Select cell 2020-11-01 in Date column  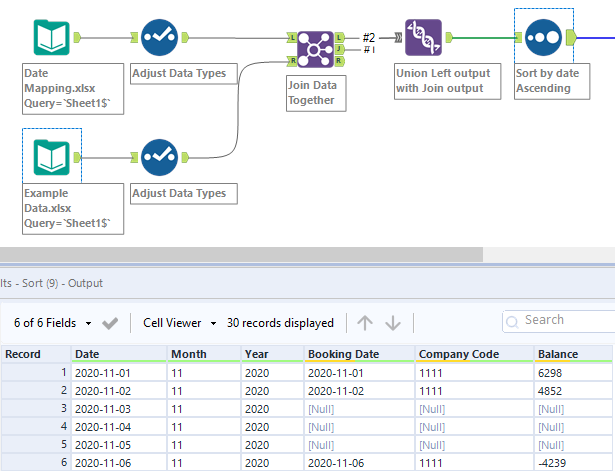pos(119,373)
